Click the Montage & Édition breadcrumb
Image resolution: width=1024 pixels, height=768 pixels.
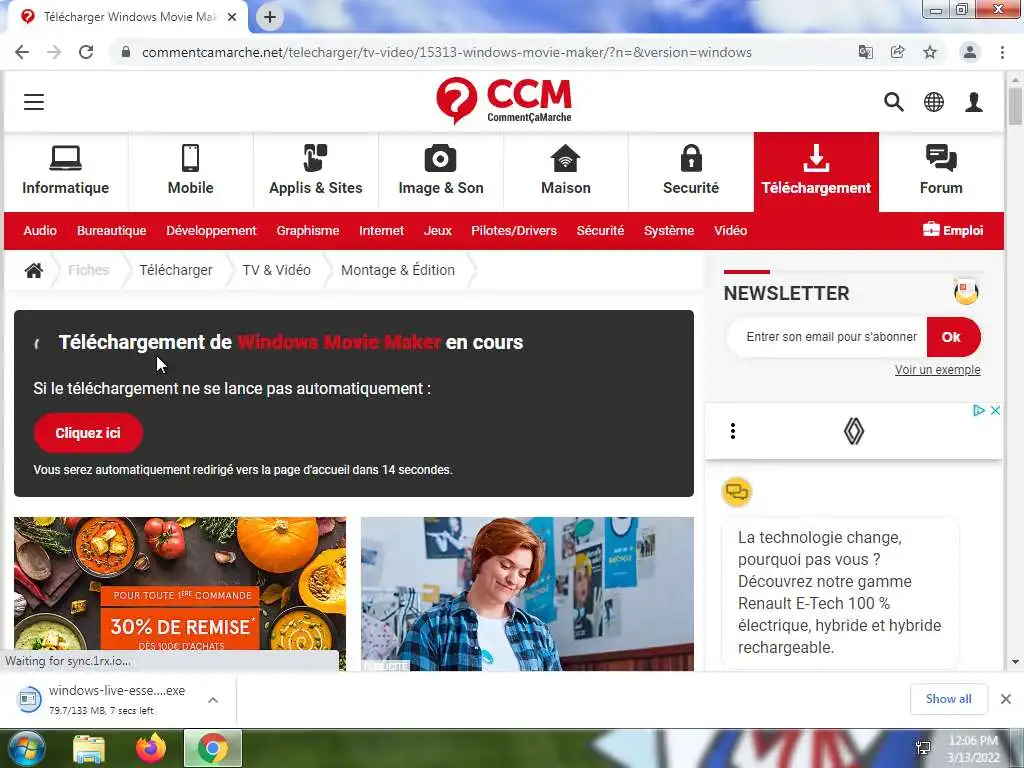tap(398, 270)
